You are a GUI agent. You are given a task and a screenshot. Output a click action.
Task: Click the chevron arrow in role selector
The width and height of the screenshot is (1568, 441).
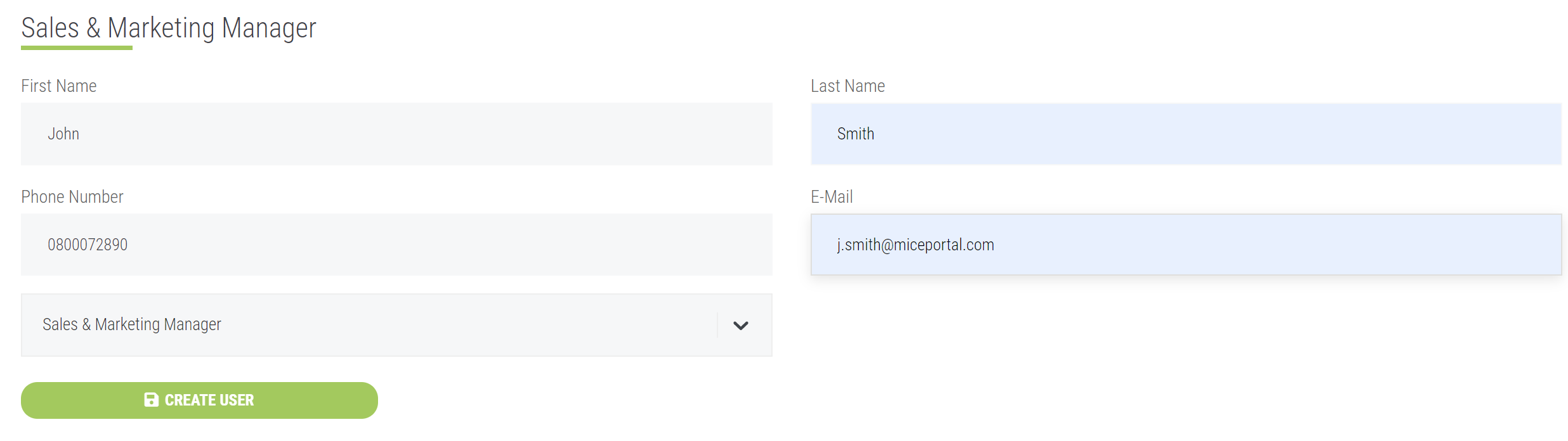click(740, 326)
